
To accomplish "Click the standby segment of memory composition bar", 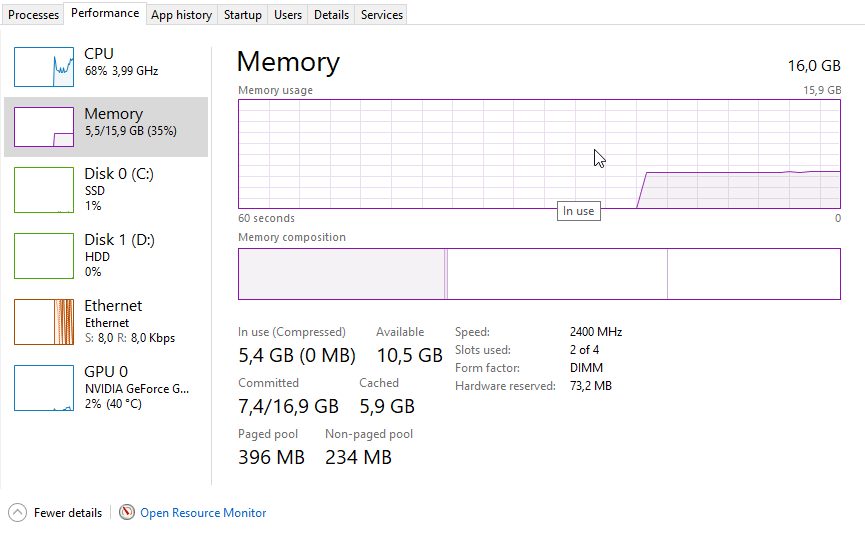I will pyautogui.click(x=557, y=274).
